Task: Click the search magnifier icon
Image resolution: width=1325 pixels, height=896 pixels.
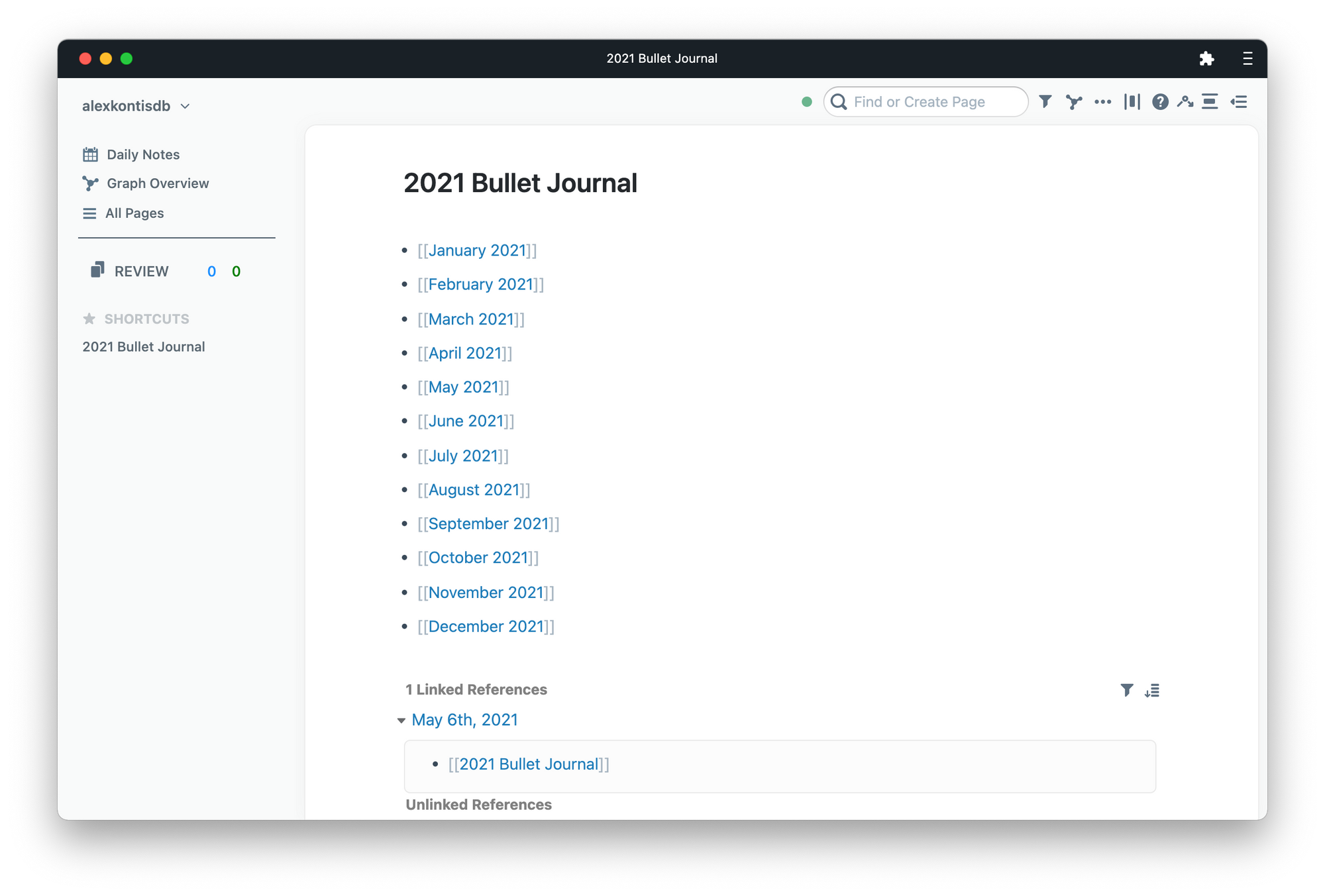Action: pos(839,102)
